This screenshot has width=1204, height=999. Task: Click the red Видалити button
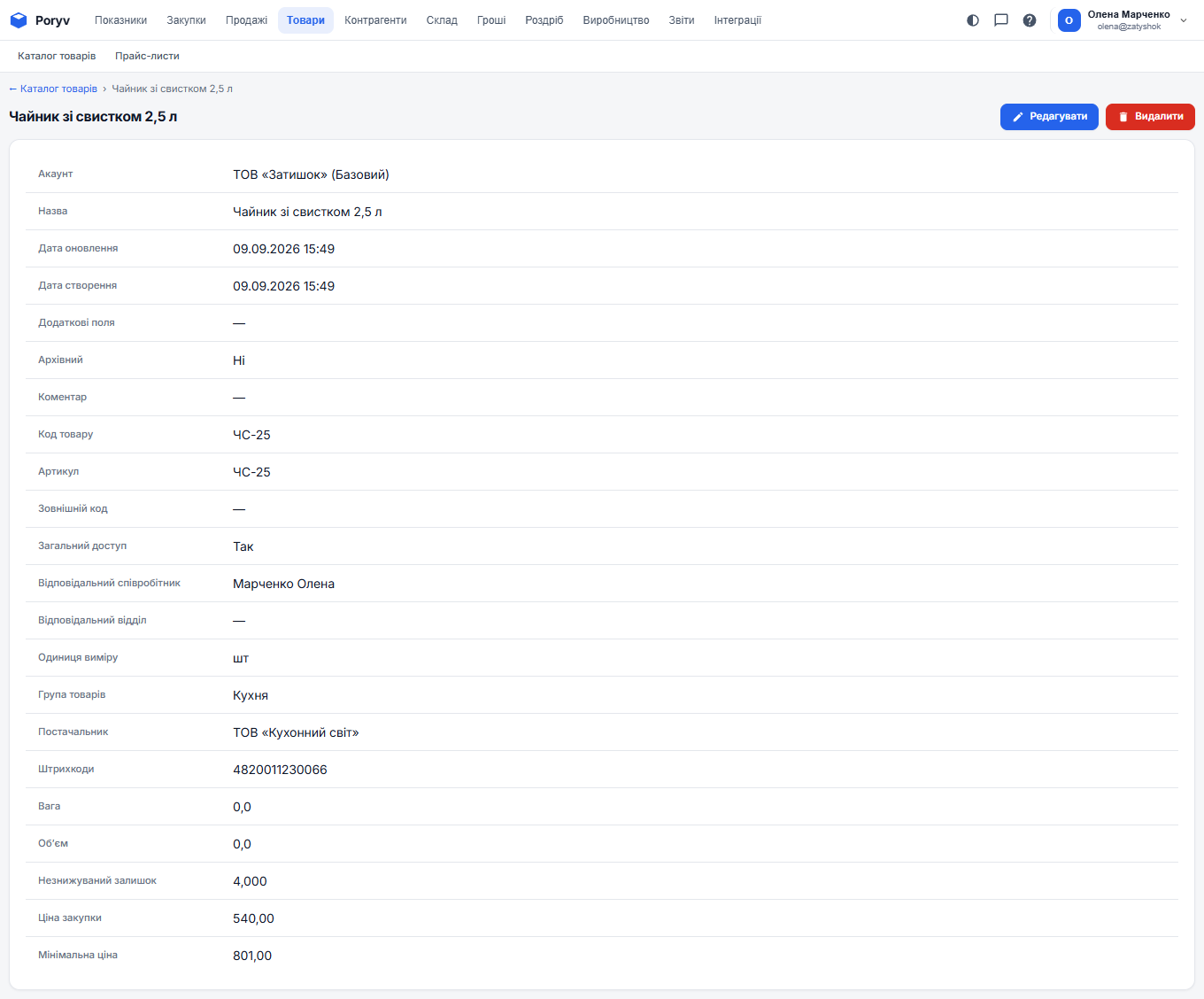1150,117
